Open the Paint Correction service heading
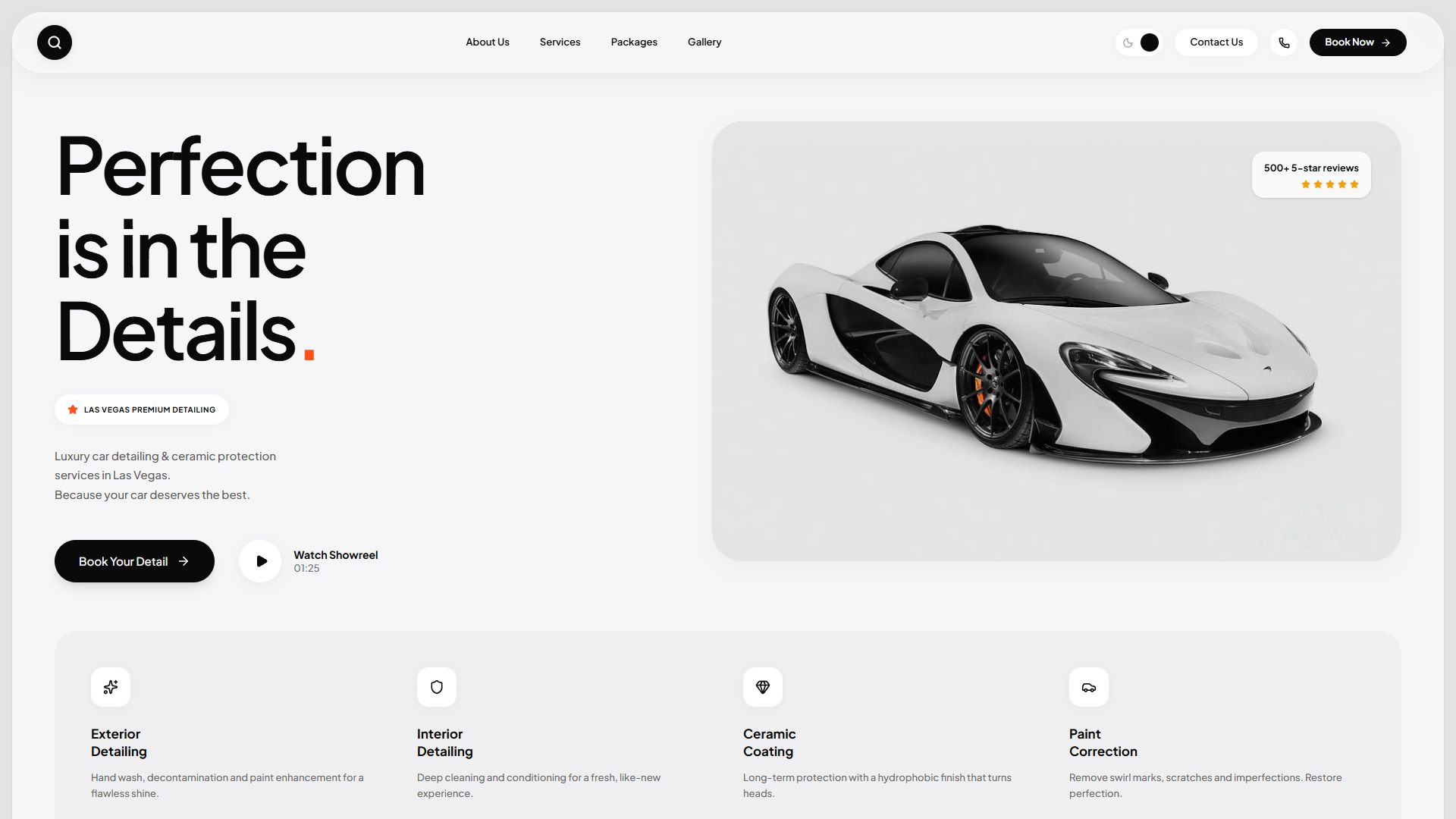The height and width of the screenshot is (819, 1456). (x=1103, y=742)
